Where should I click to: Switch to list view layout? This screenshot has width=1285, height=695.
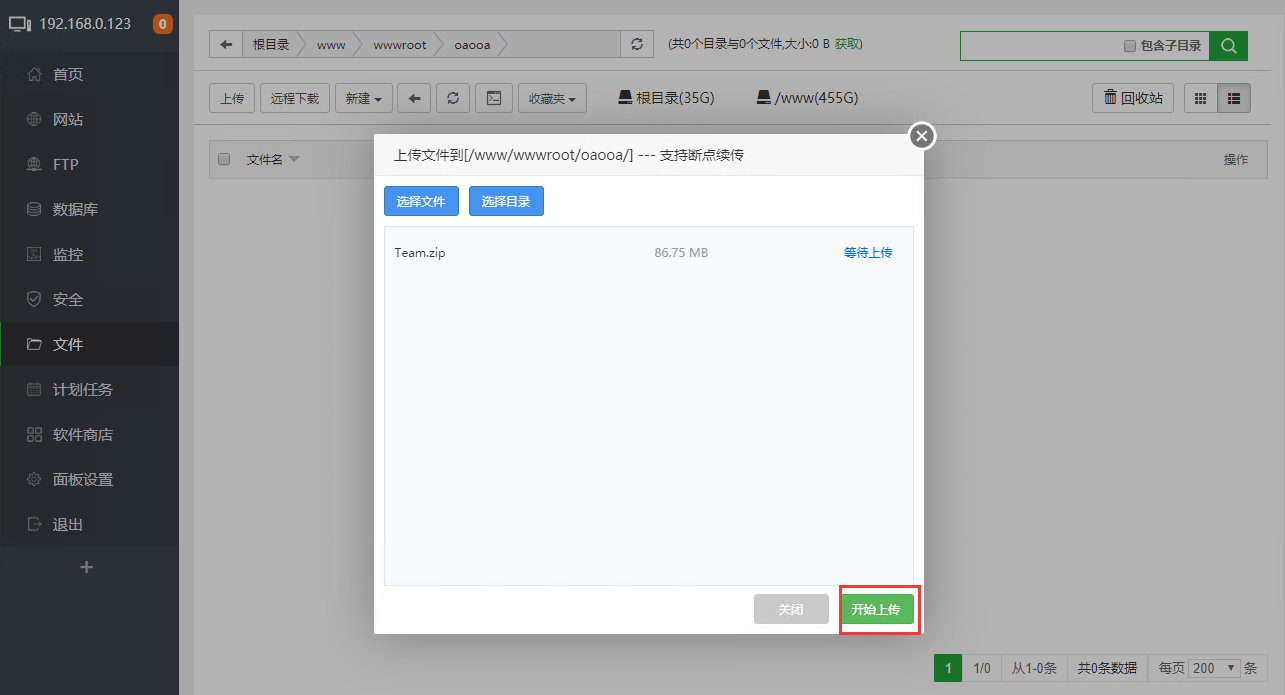click(x=1233, y=97)
